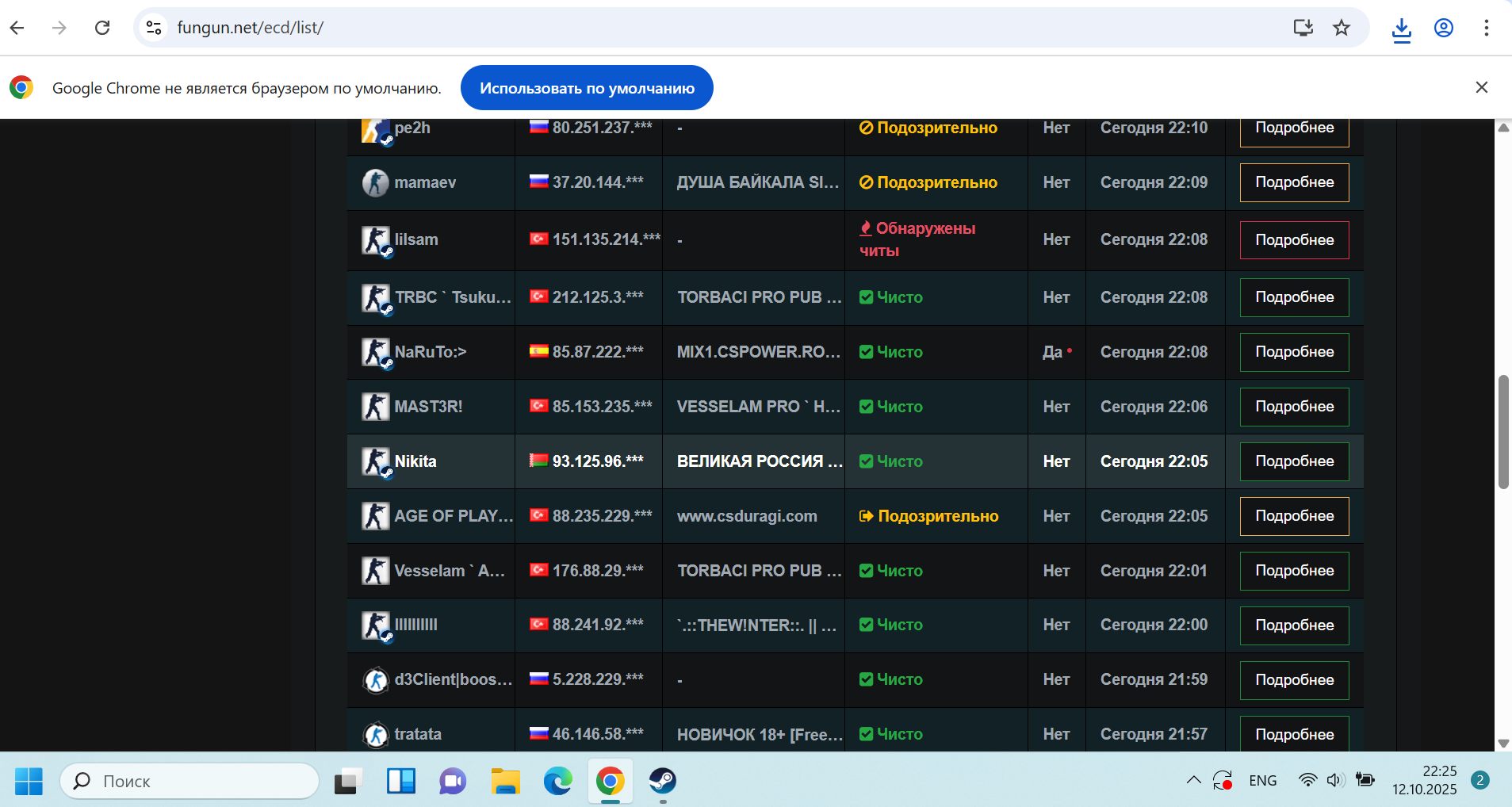Open 'Подробнее' for player Nikita
The height and width of the screenshot is (807, 1512).
pyautogui.click(x=1294, y=461)
